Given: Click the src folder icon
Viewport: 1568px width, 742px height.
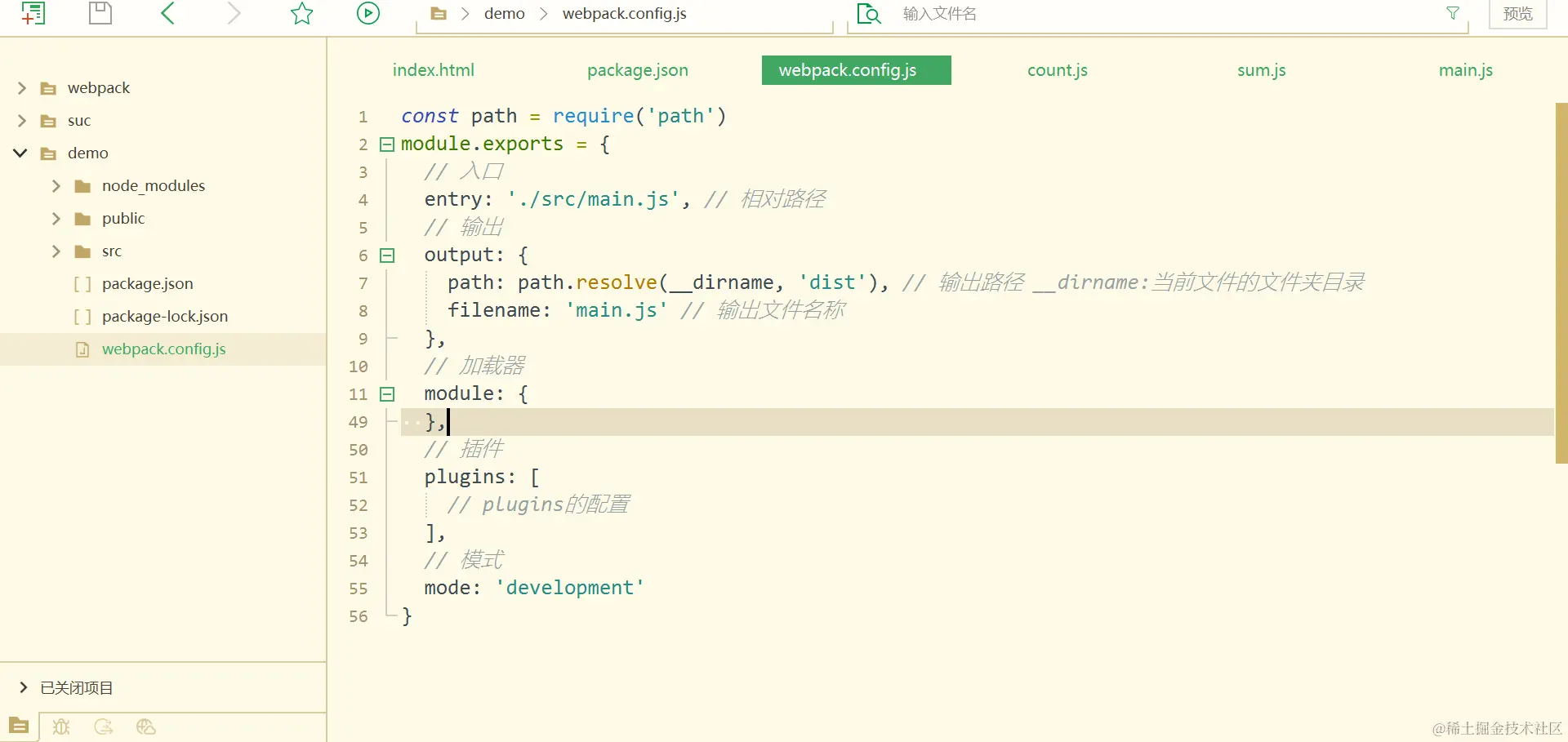Looking at the screenshot, I should tap(82, 251).
